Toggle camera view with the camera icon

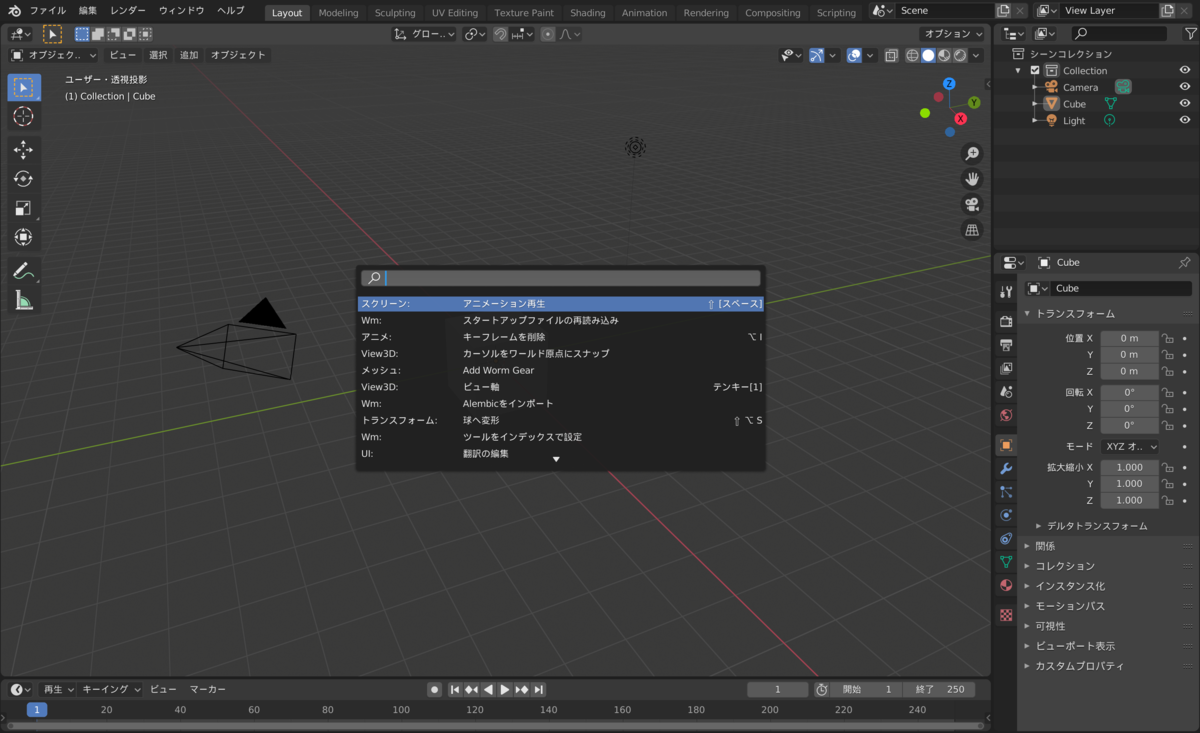(x=971, y=204)
